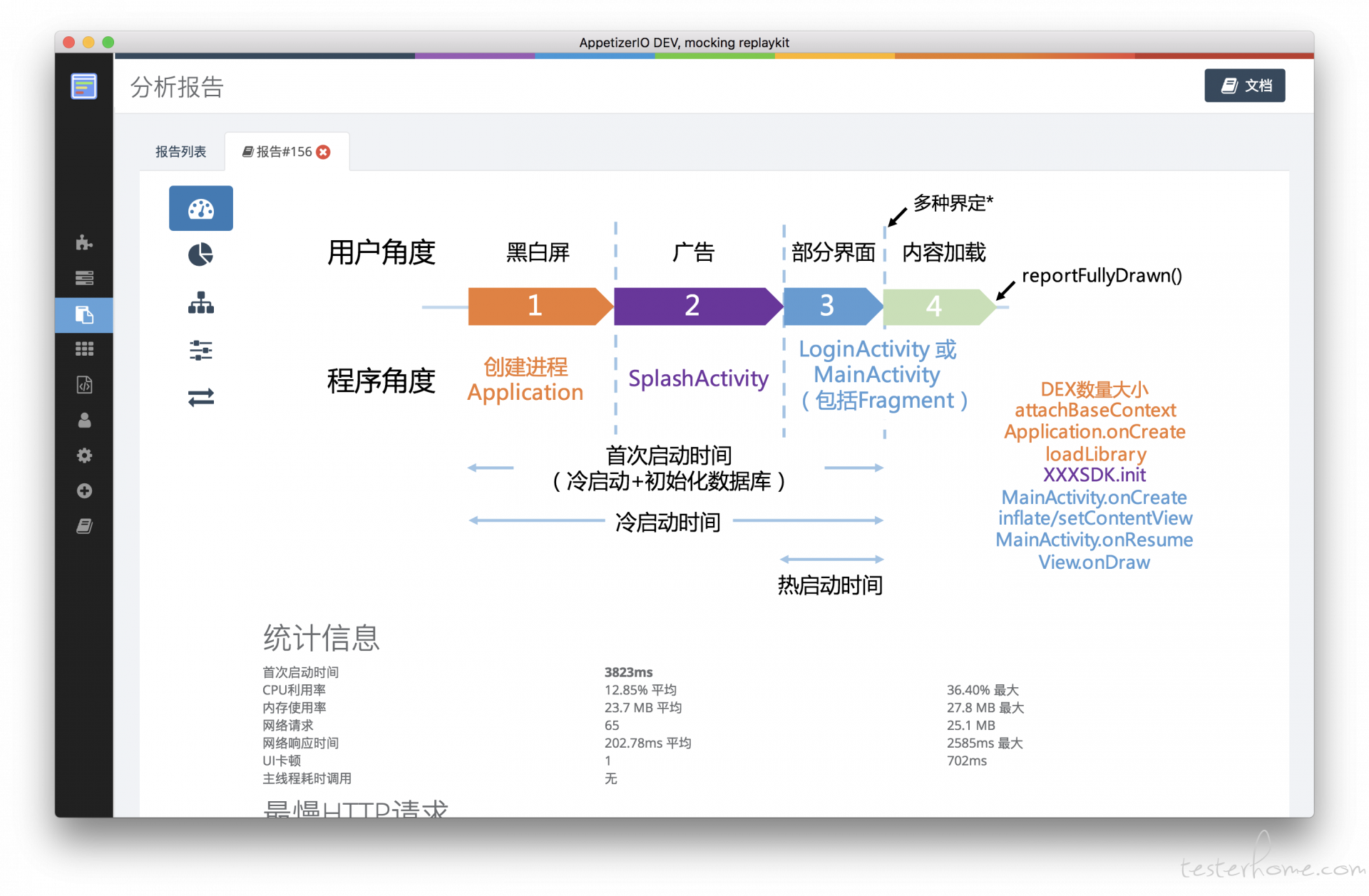Viewport: 1369px width, 896px height.
Task: Select the exchange arrows report section
Action: click(x=201, y=397)
